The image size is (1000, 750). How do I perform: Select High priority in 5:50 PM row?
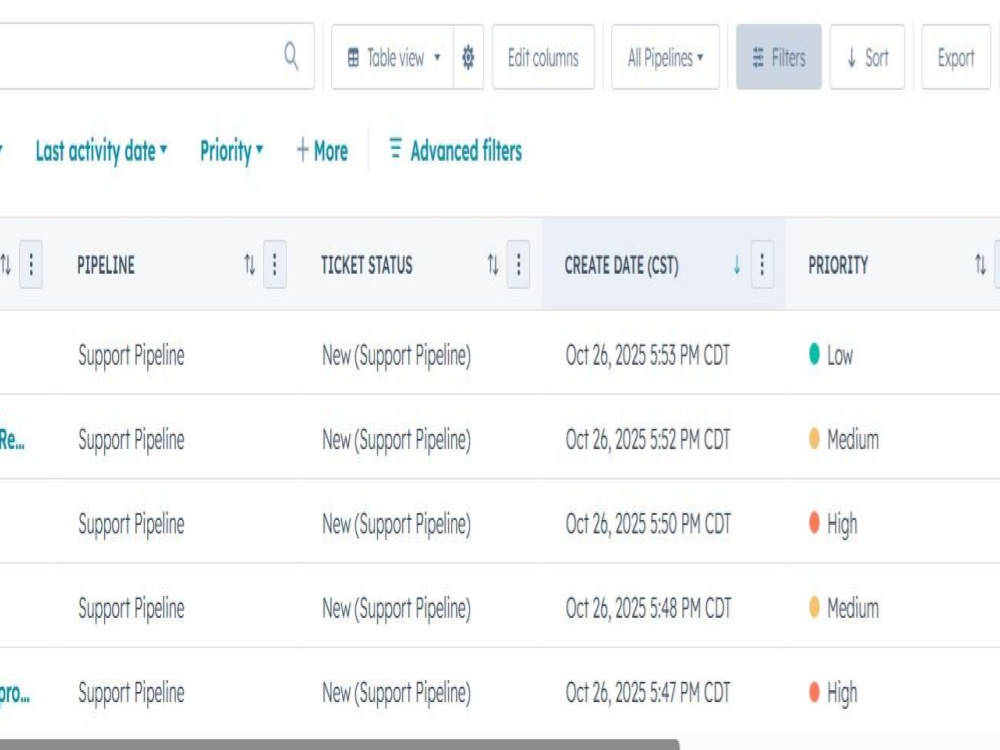(x=832, y=524)
